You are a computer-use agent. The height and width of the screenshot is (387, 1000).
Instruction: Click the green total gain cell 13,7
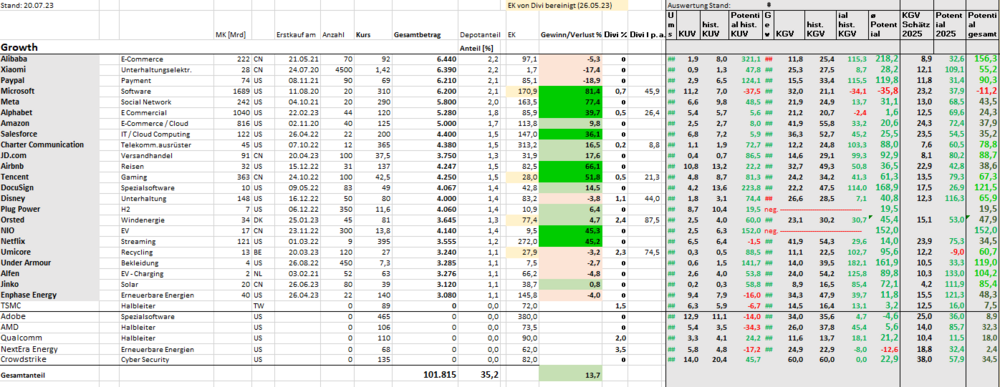click(x=571, y=374)
